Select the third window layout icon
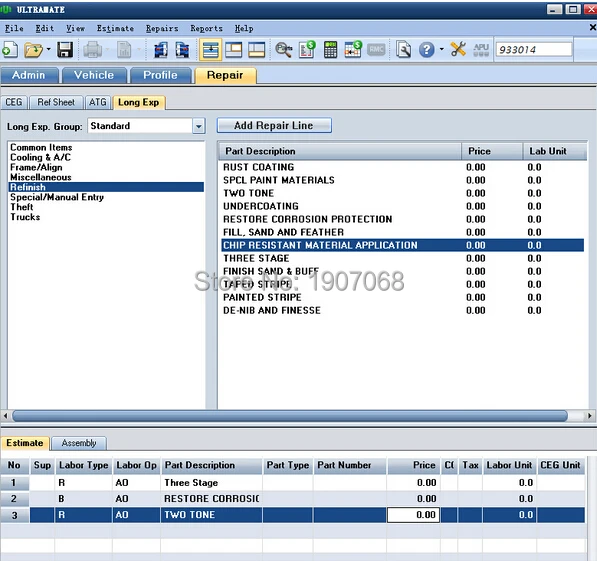Image resolution: width=597 pixels, height=561 pixels. [256, 50]
